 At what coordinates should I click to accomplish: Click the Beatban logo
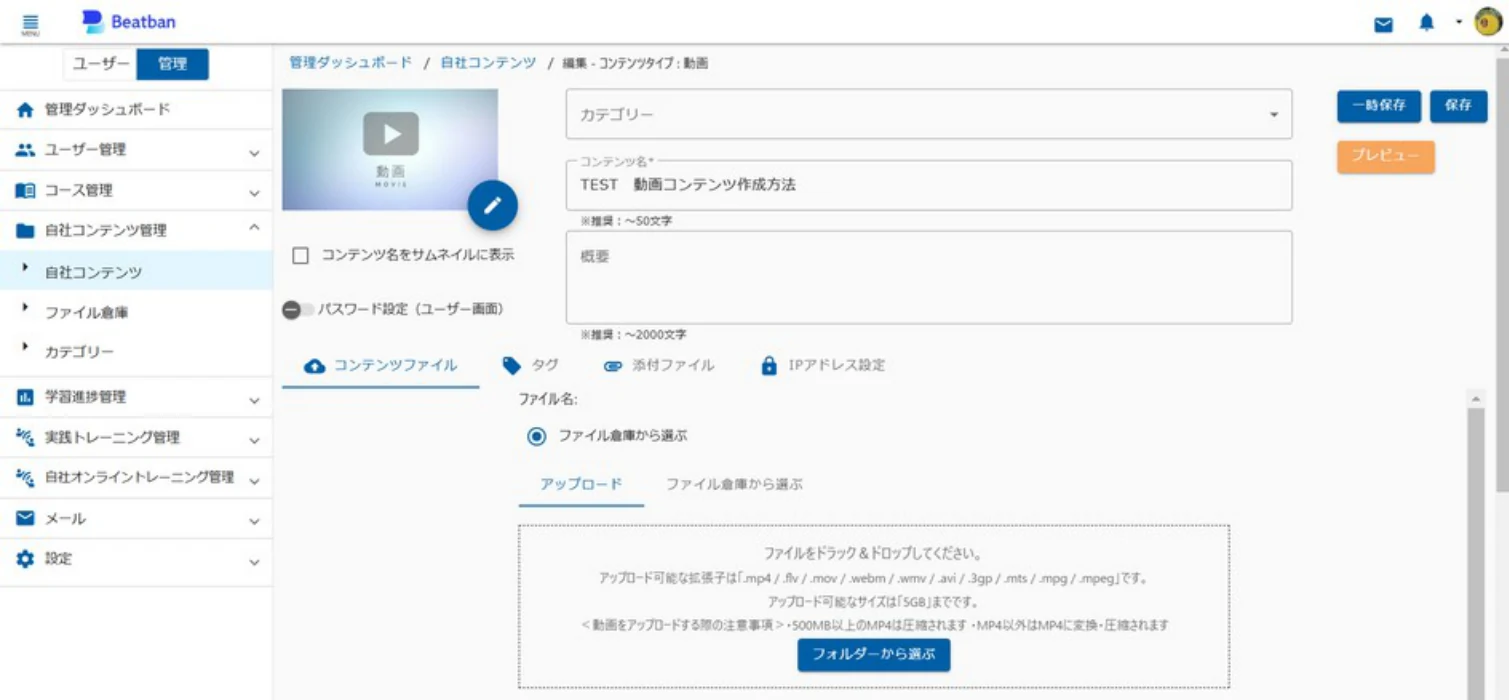point(129,21)
